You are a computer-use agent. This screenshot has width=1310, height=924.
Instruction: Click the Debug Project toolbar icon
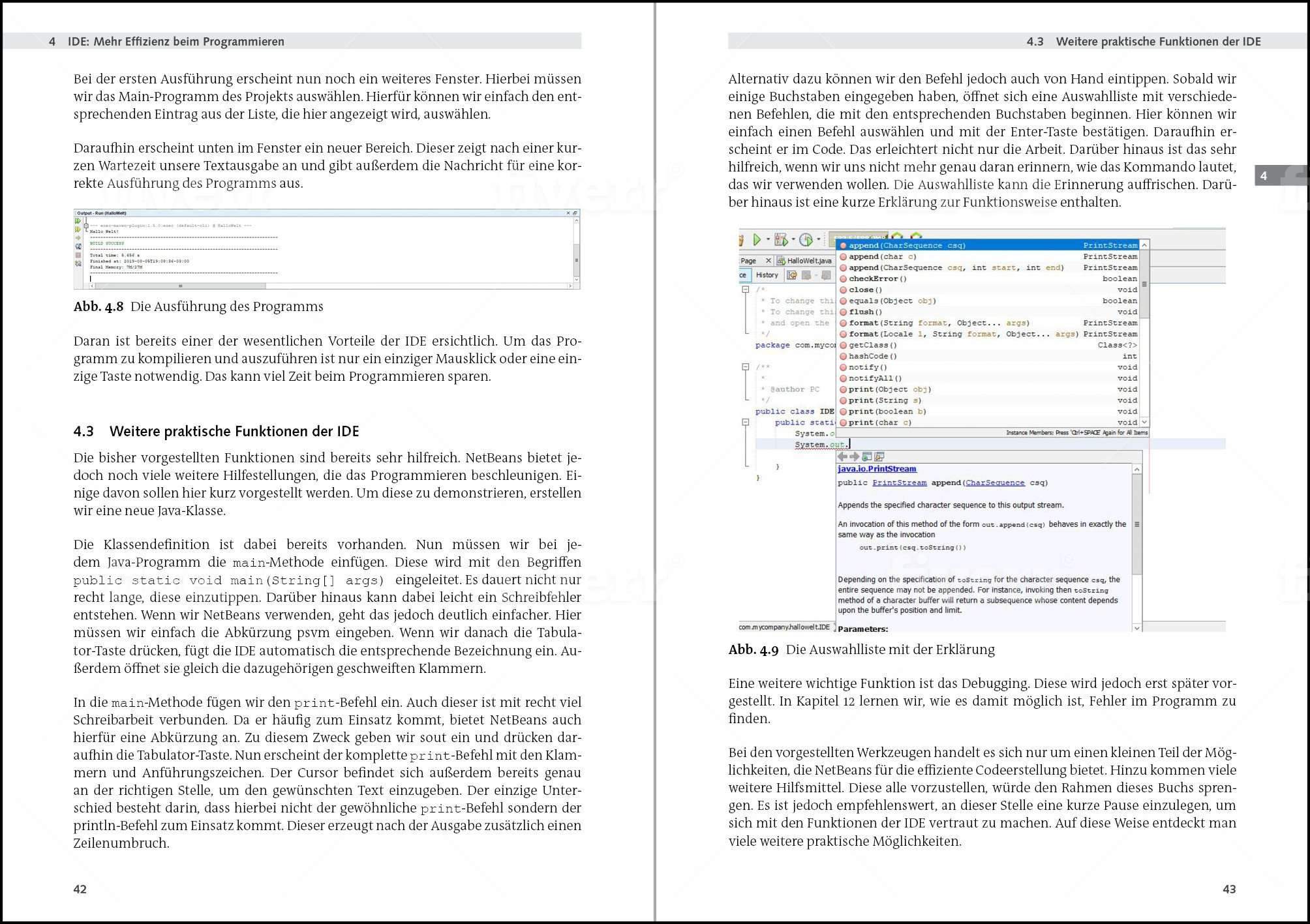[x=780, y=240]
